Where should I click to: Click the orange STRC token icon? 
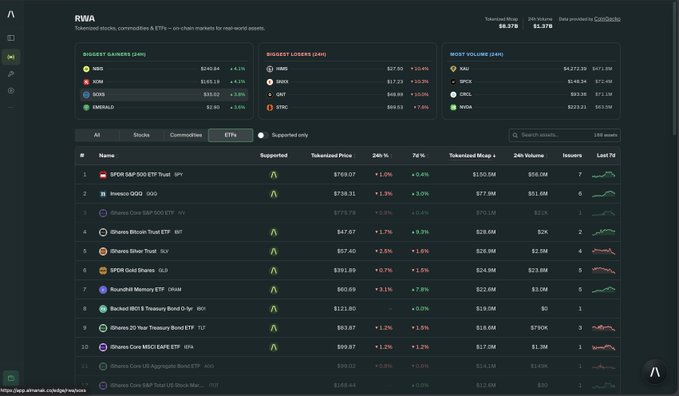[270, 107]
